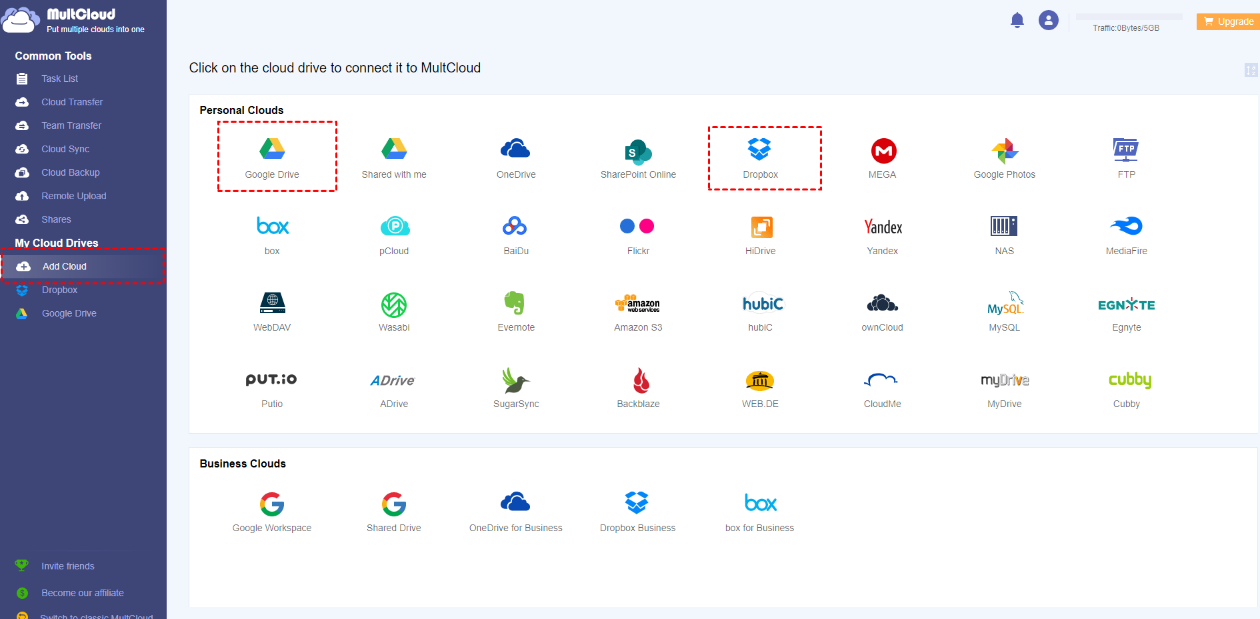Select CloudMe drive
The width and height of the screenshot is (1260, 619).
[x=882, y=389]
